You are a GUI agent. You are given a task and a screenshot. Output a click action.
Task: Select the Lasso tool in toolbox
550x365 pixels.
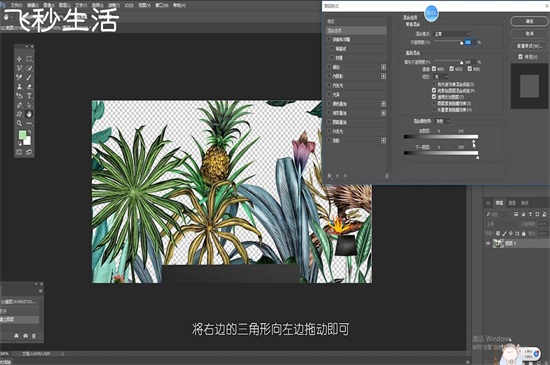19,68
